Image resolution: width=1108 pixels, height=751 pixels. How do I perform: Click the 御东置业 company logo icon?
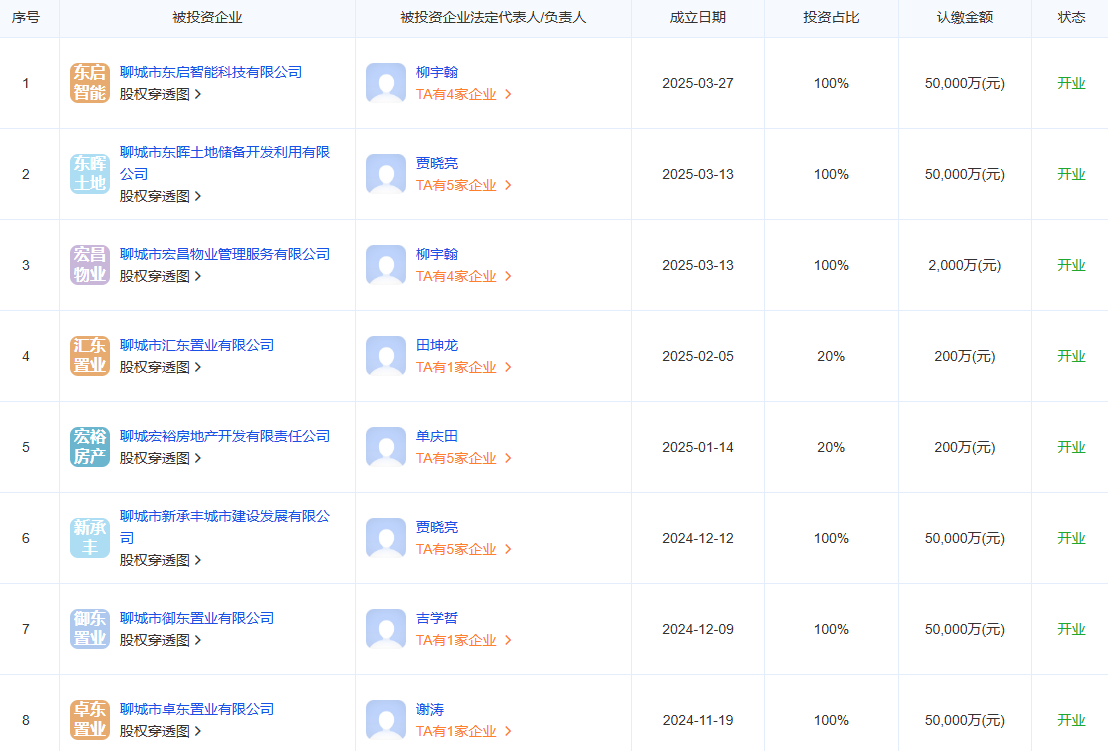90,629
